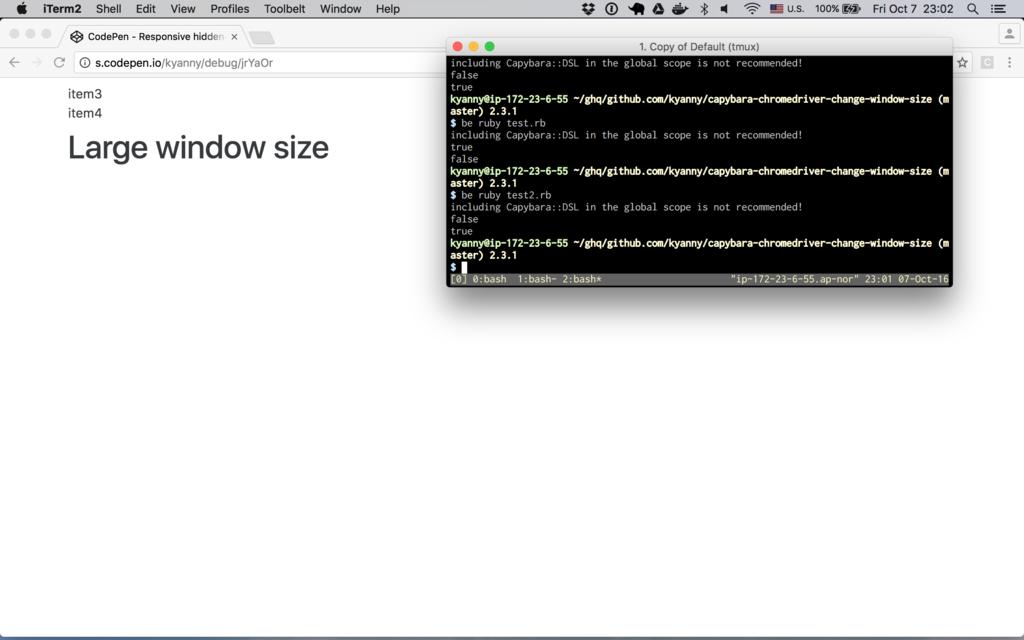1024x640 pixels.
Task: Click the Evernote elephant menu bar icon
Action: [635, 8]
